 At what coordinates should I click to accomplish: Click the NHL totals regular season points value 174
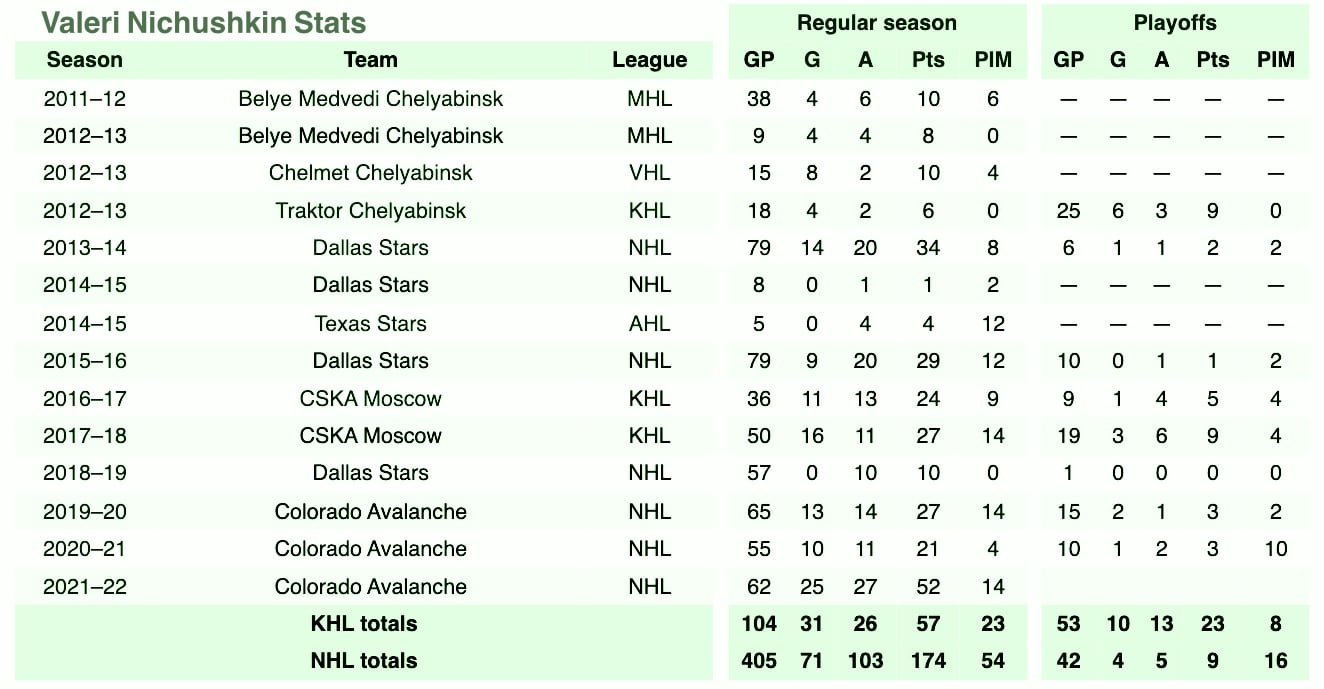pyautogui.click(x=928, y=660)
